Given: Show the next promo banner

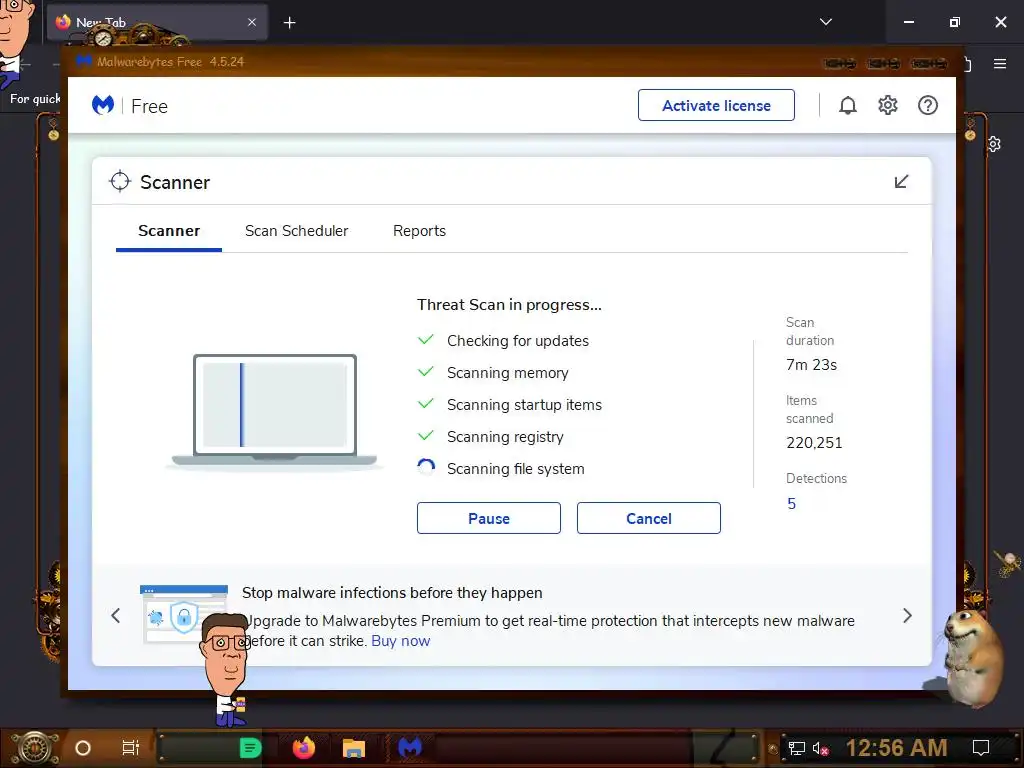Looking at the screenshot, I should (x=907, y=615).
